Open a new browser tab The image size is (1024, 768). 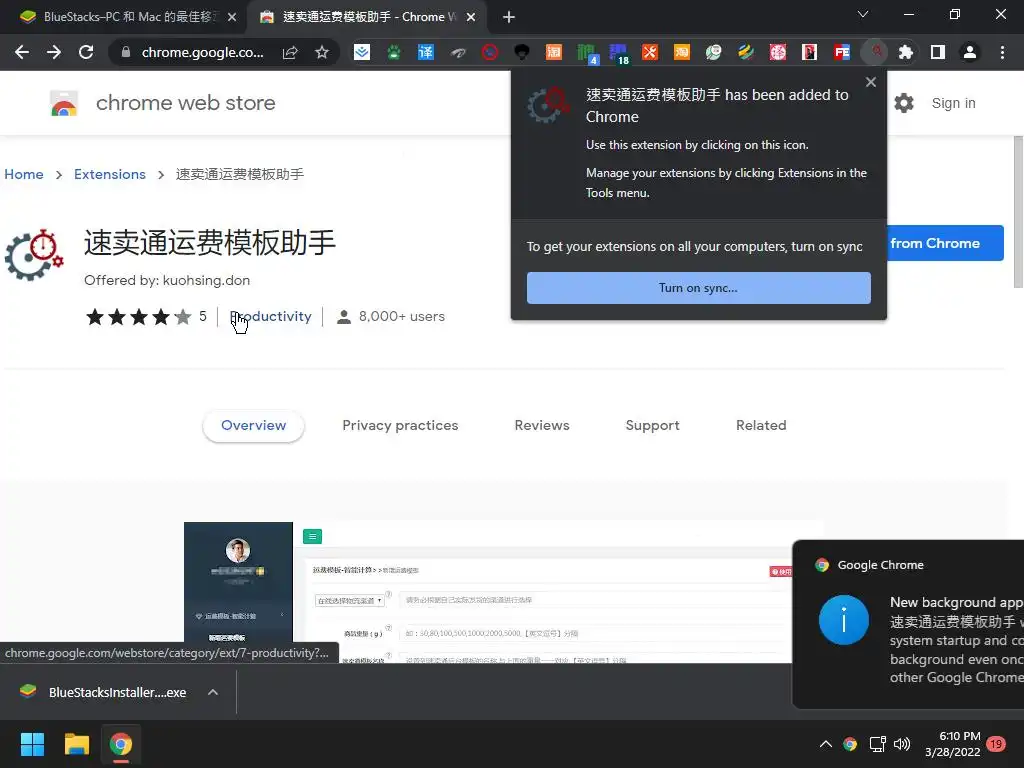[x=509, y=17]
